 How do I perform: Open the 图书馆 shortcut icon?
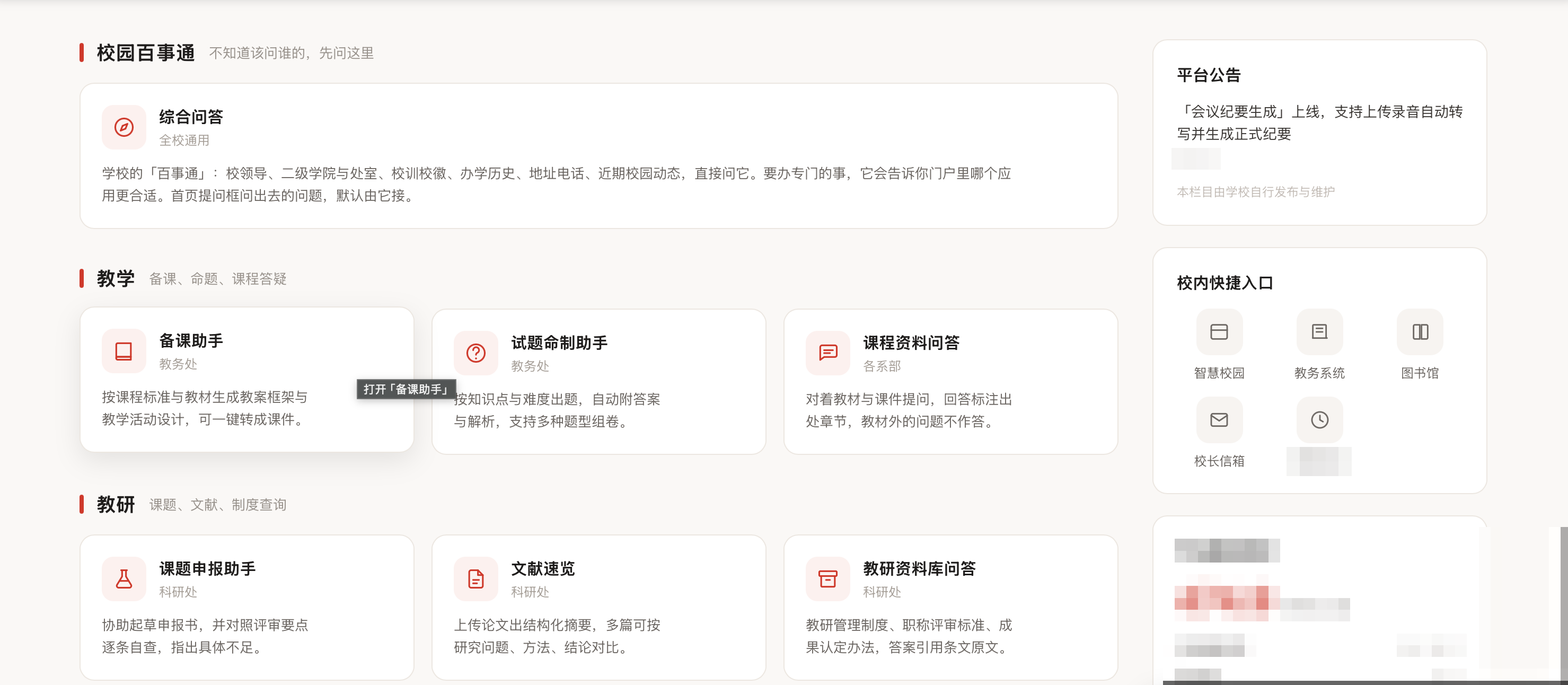click(1420, 332)
